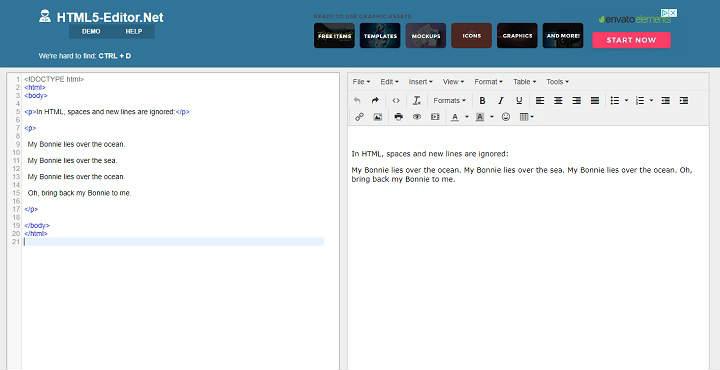Click the closing </body> tag line
This screenshot has height=370, width=720.
point(37,225)
